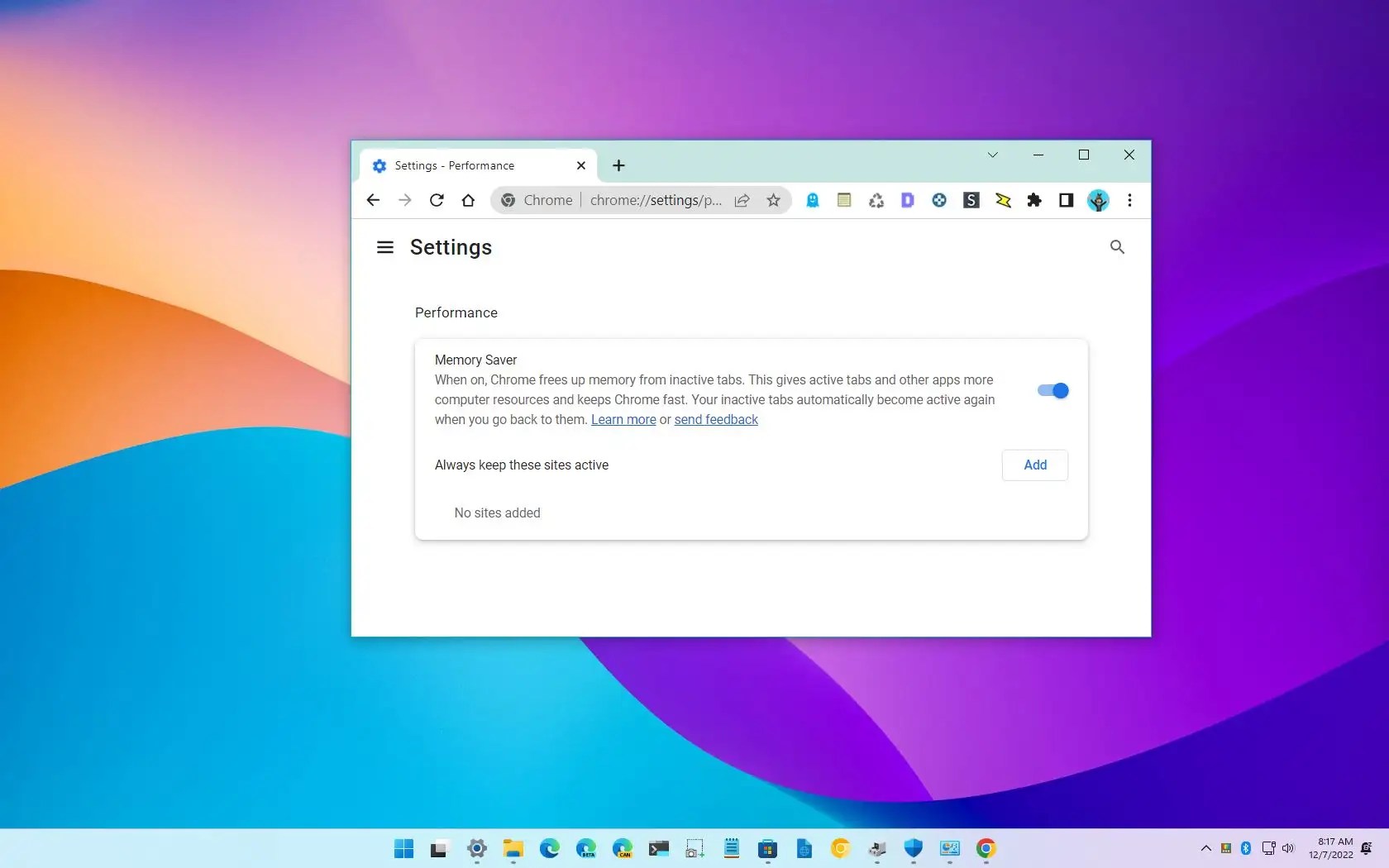Open the Ghostery extension icon
The width and height of the screenshot is (1389, 868).
point(813,200)
